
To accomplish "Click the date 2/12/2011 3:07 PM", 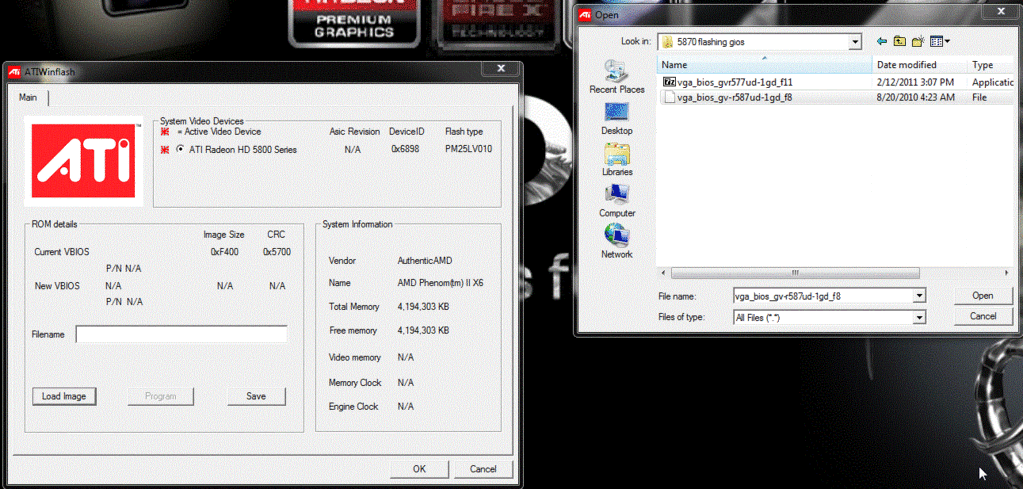I will [x=915, y=82].
